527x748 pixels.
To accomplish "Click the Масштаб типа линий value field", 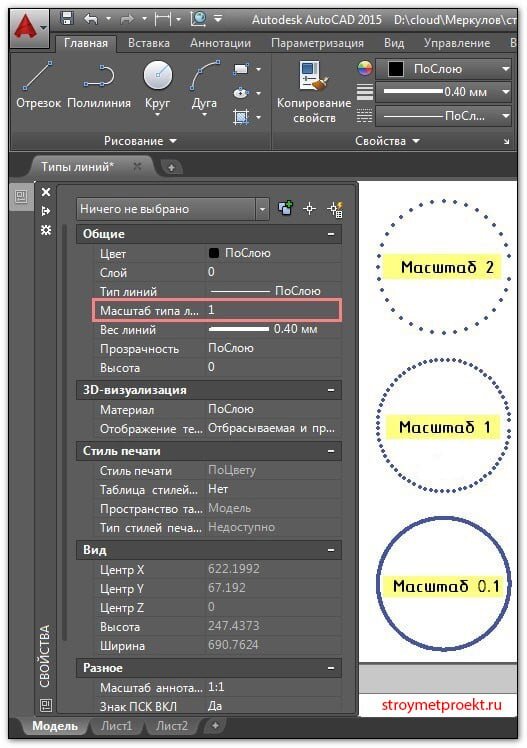I will (274, 311).
